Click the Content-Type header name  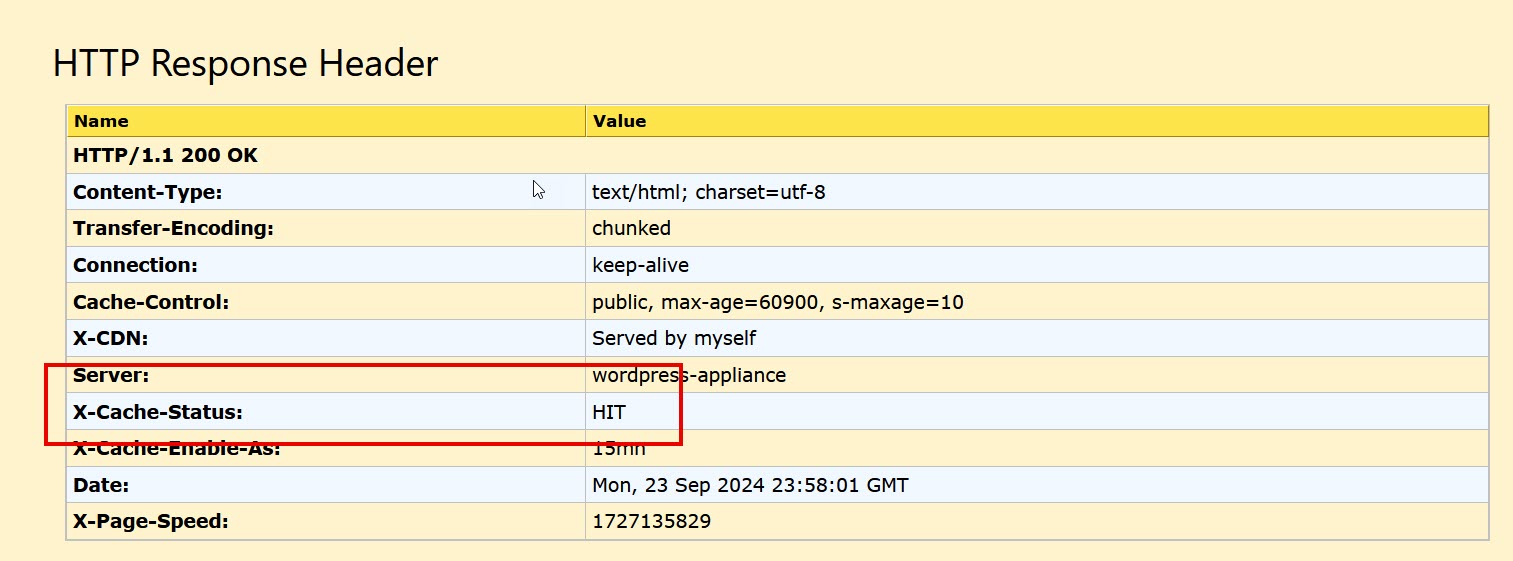pos(147,192)
